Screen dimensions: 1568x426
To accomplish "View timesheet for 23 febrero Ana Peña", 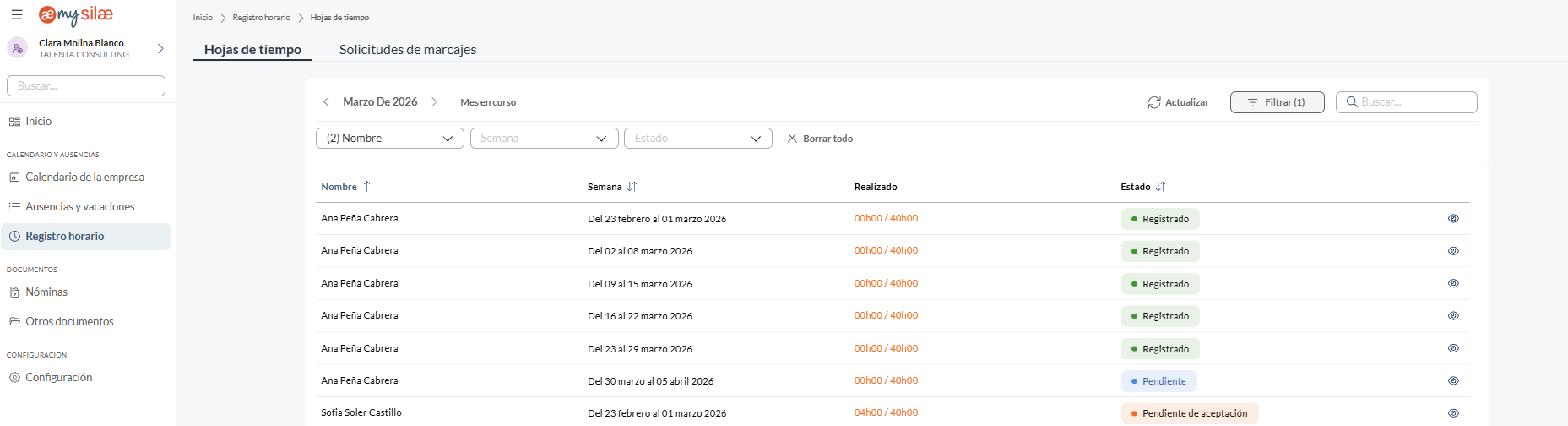I will click(1453, 219).
